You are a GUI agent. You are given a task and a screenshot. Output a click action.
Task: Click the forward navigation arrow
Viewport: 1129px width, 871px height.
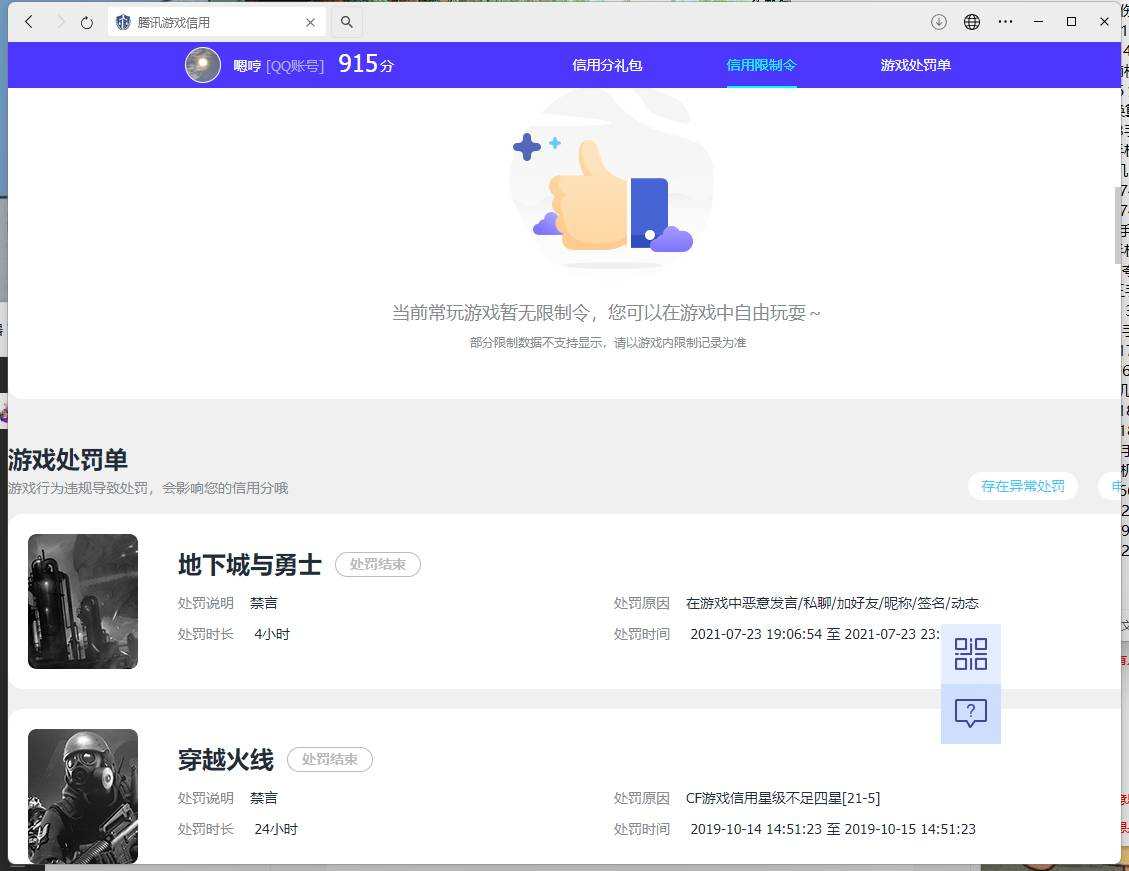click(61, 22)
